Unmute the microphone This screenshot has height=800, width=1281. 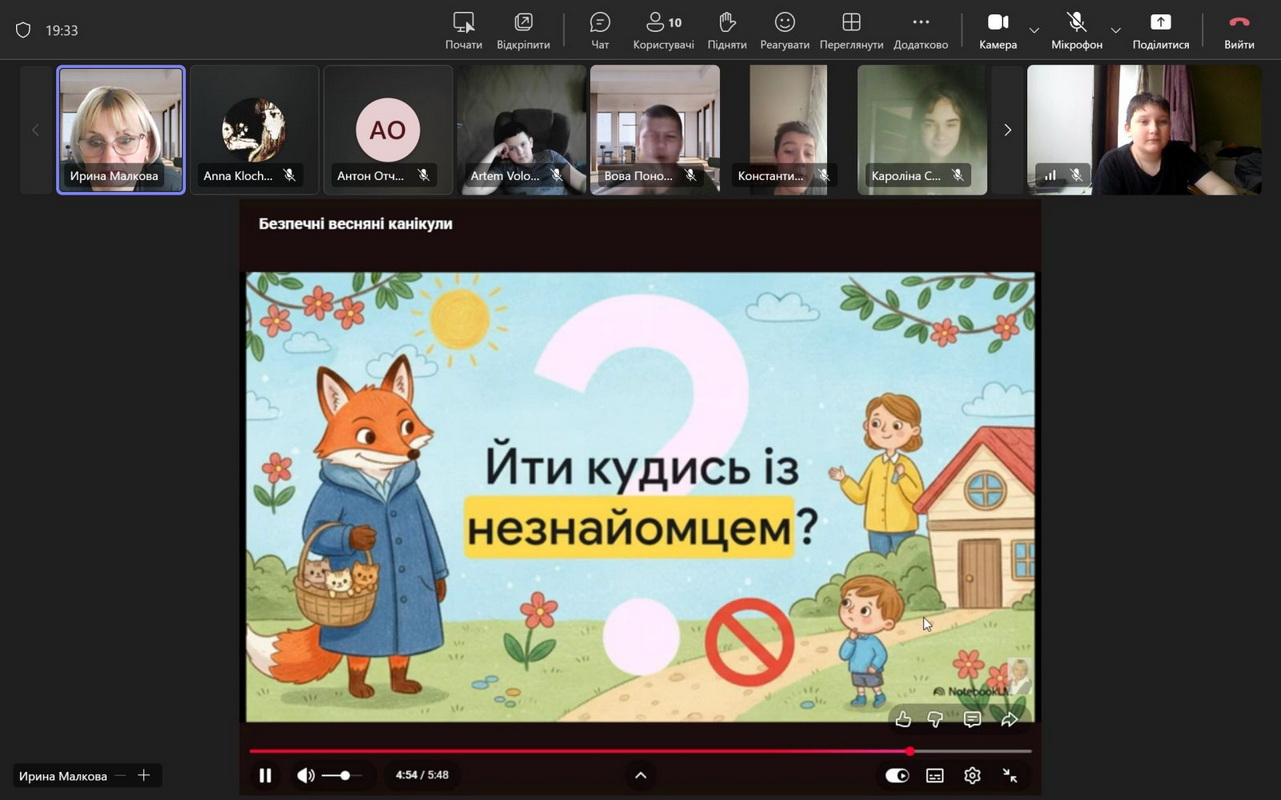(1076, 30)
